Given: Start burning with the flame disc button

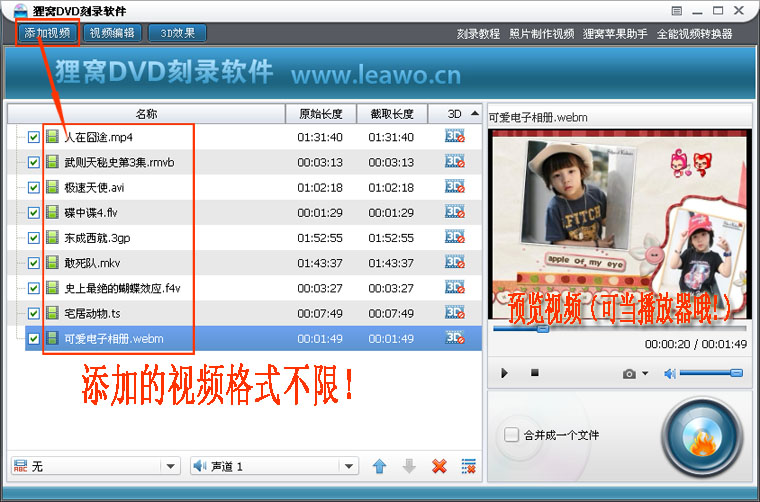Looking at the screenshot, I should click(x=702, y=438).
